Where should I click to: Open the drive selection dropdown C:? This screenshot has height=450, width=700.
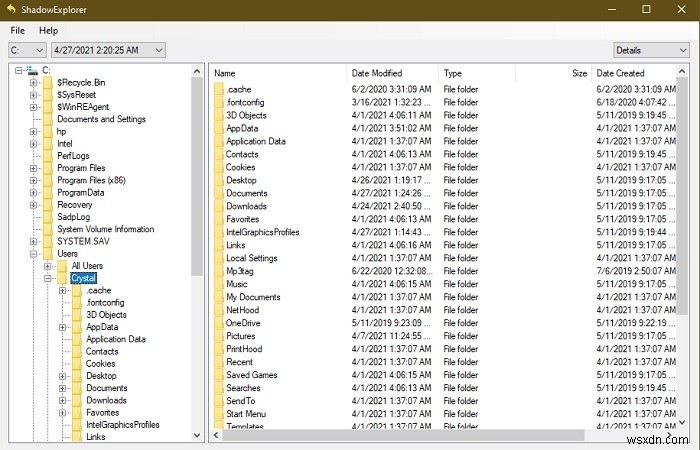[27, 50]
